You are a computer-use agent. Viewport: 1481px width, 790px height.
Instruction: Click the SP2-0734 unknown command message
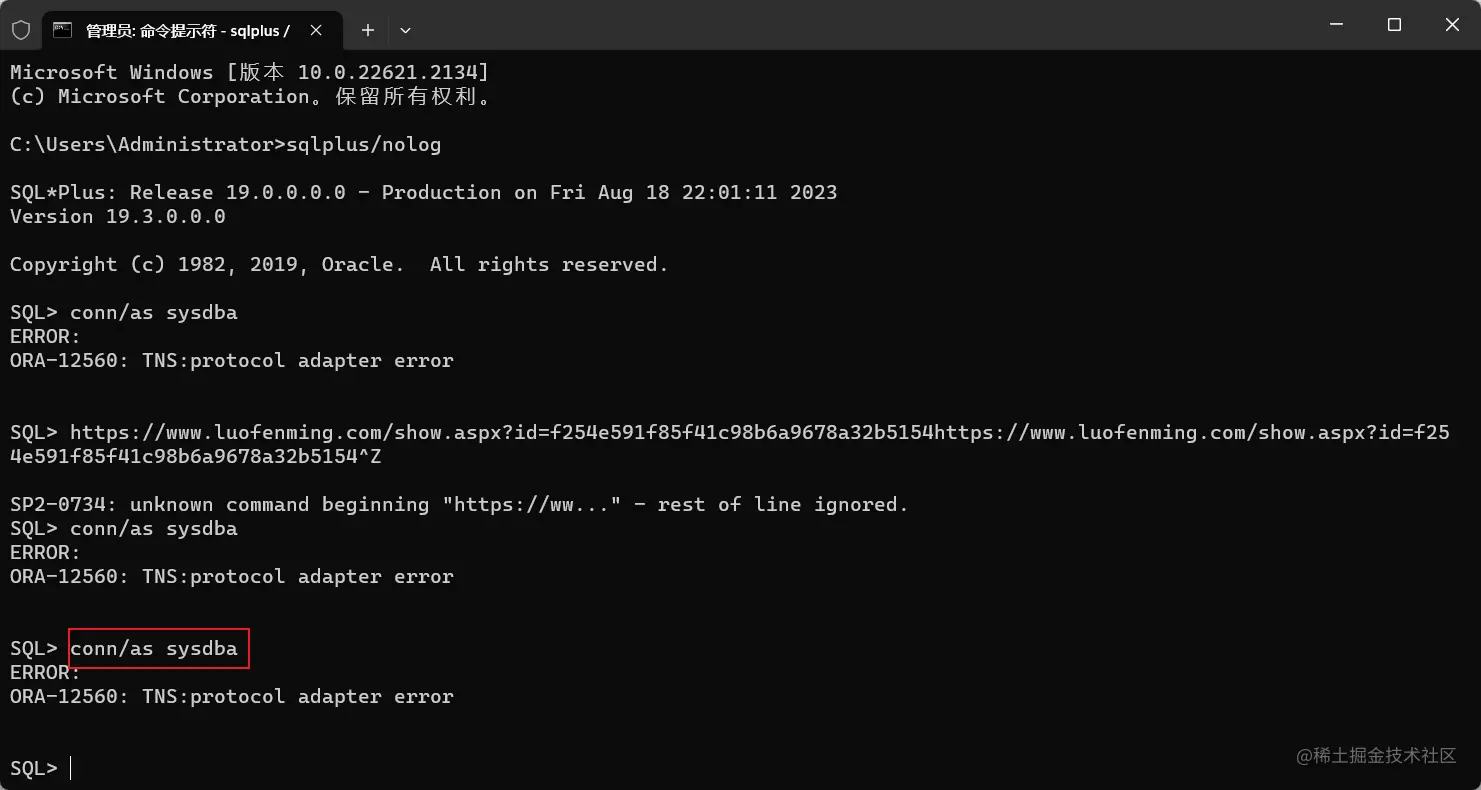click(x=459, y=504)
